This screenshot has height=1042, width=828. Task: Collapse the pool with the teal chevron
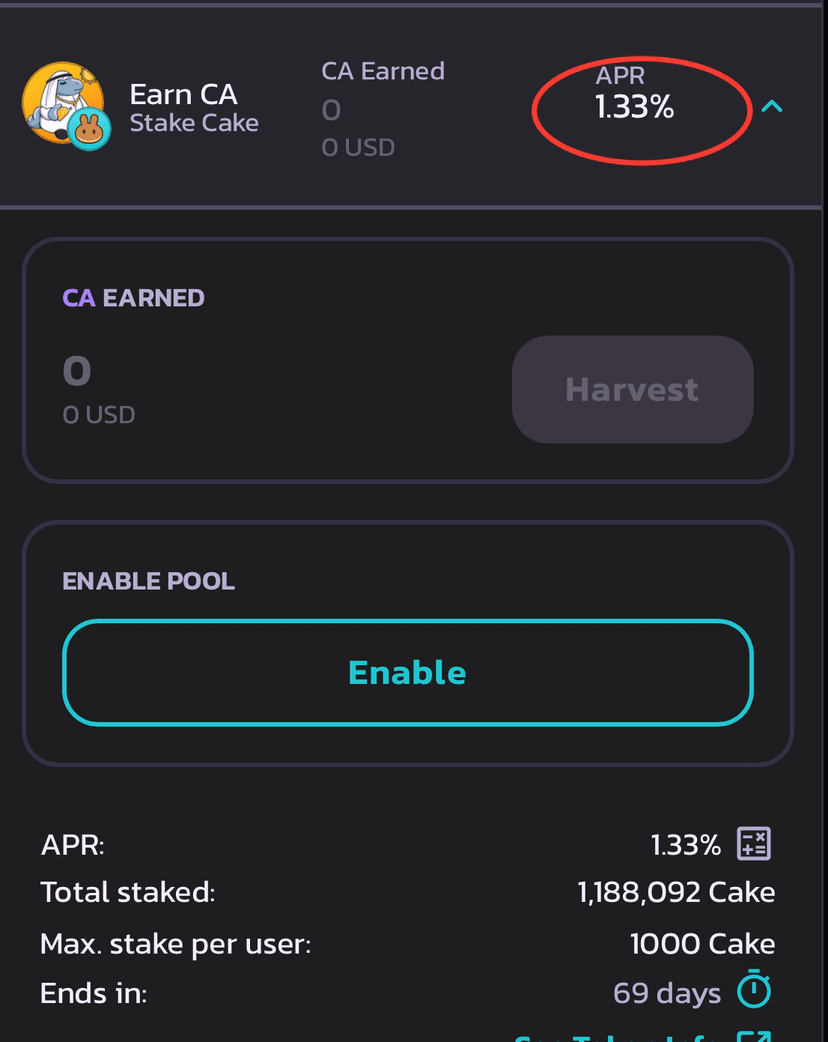(x=772, y=106)
